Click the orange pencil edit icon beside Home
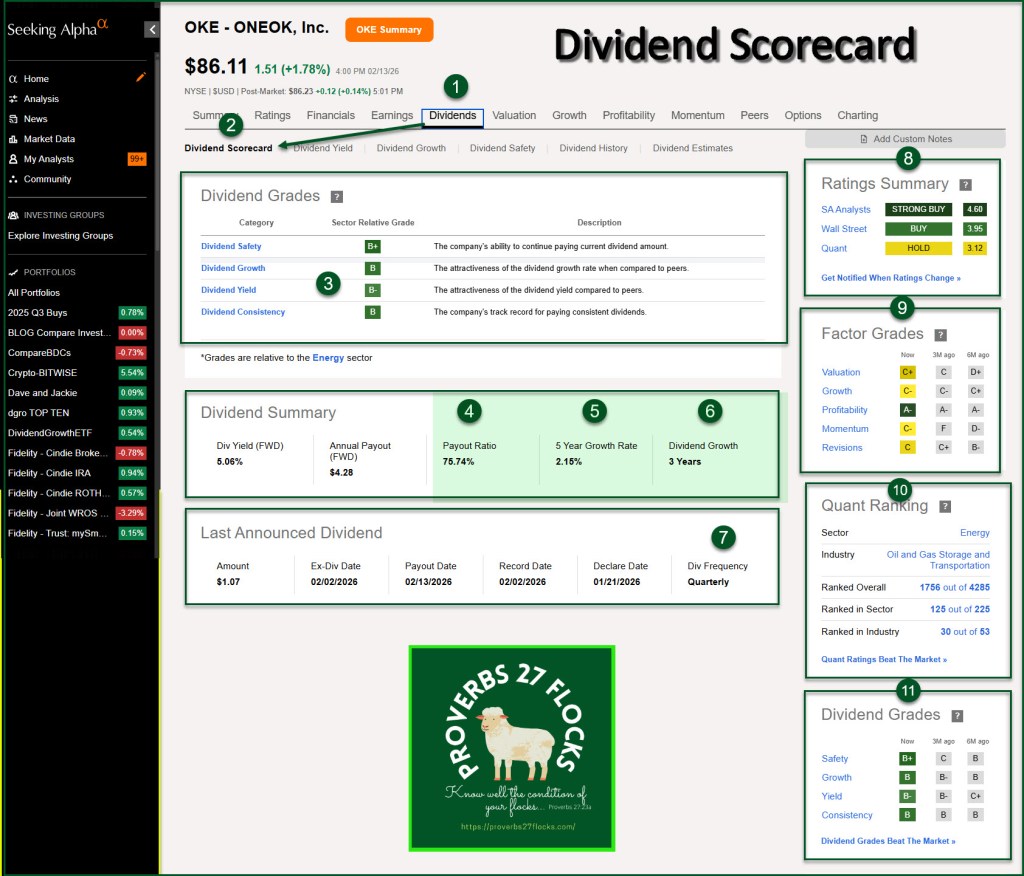The height and width of the screenshot is (876, 1024). coord(141,78)
